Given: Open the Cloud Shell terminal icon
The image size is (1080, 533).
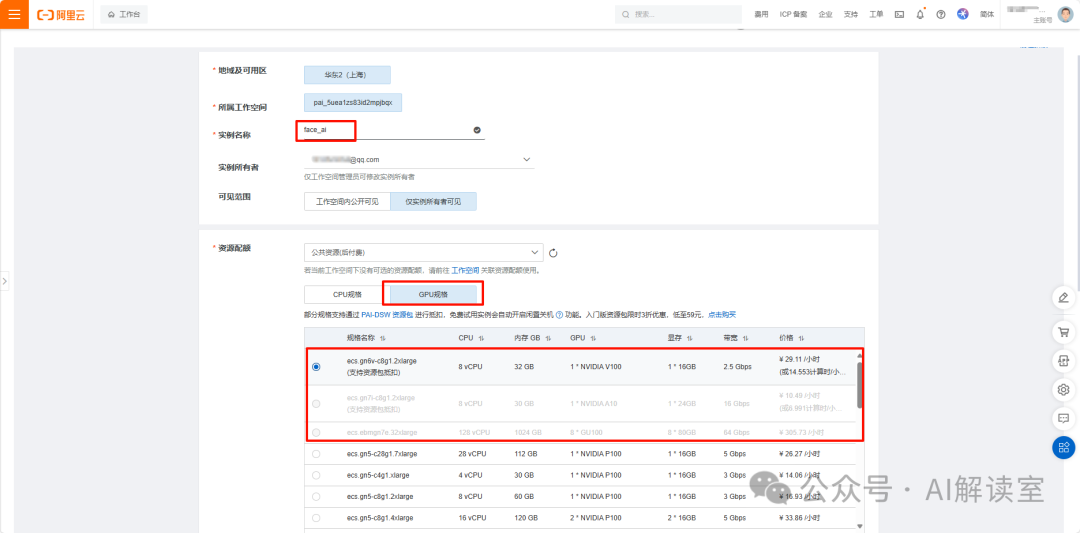Looking at the screenshot, I should pos(899,14).
